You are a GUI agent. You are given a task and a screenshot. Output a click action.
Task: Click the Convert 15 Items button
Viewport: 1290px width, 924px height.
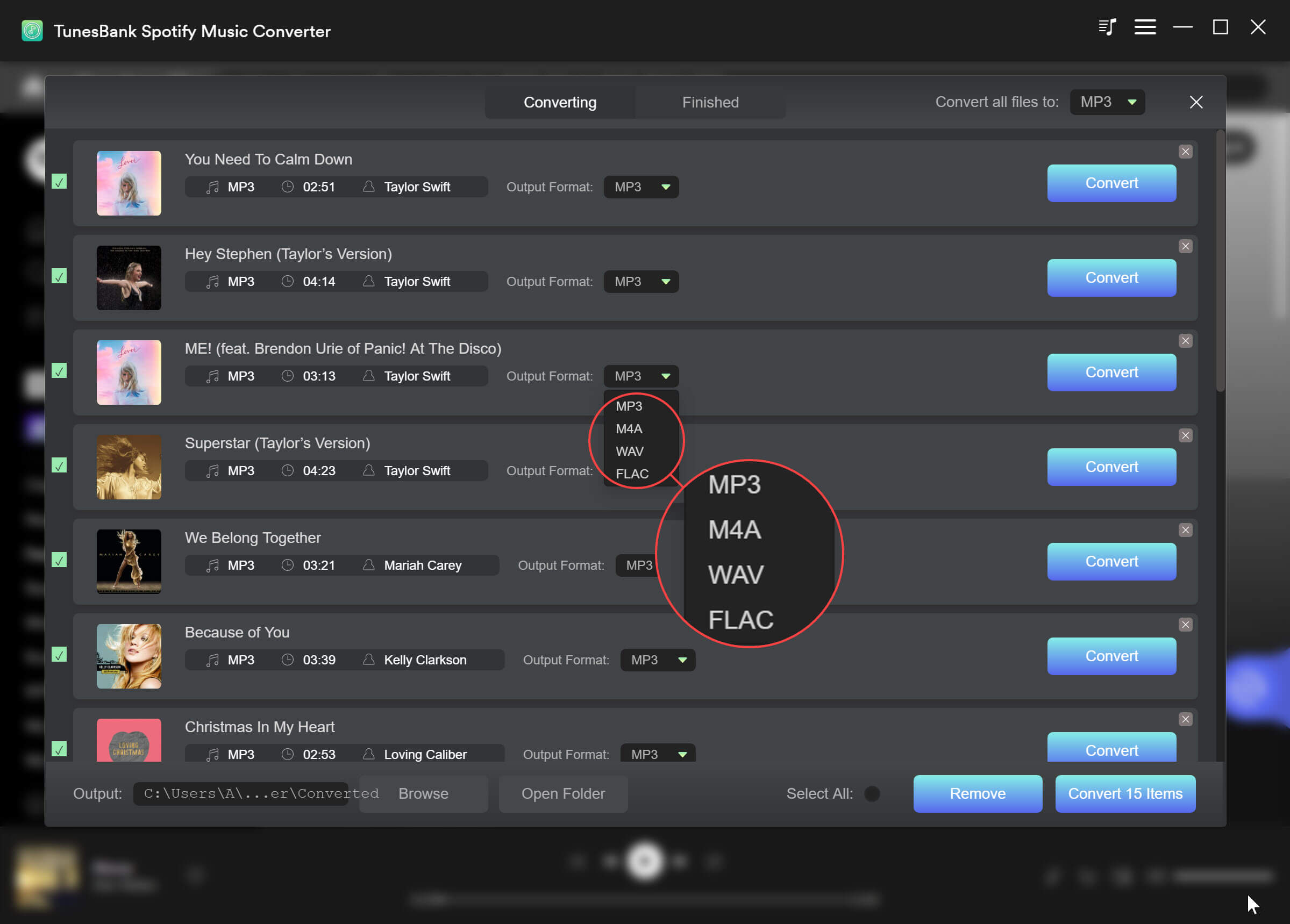click(1125, 793)
